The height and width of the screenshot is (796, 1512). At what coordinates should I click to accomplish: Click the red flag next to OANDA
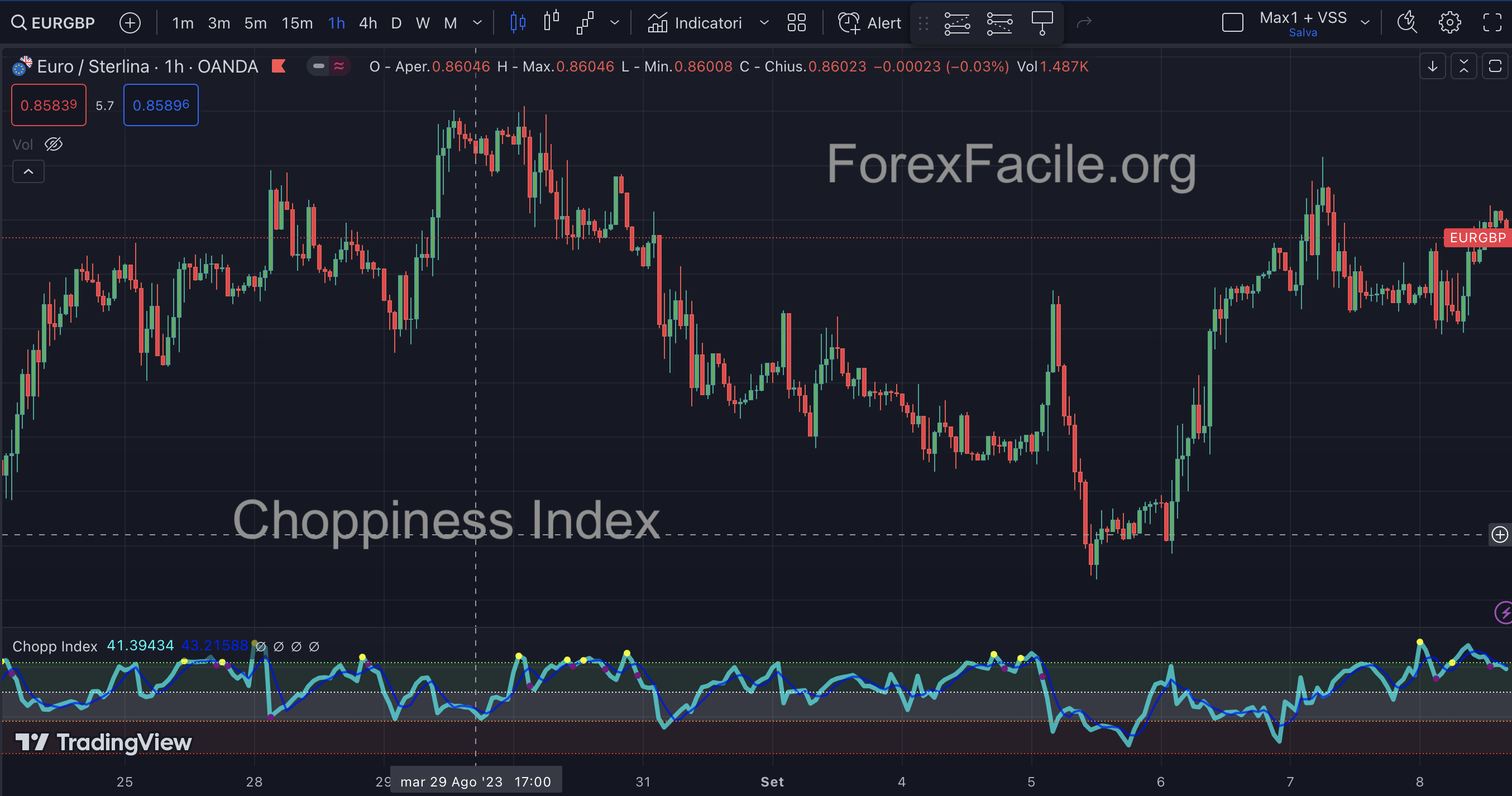(x=279, y=66)
